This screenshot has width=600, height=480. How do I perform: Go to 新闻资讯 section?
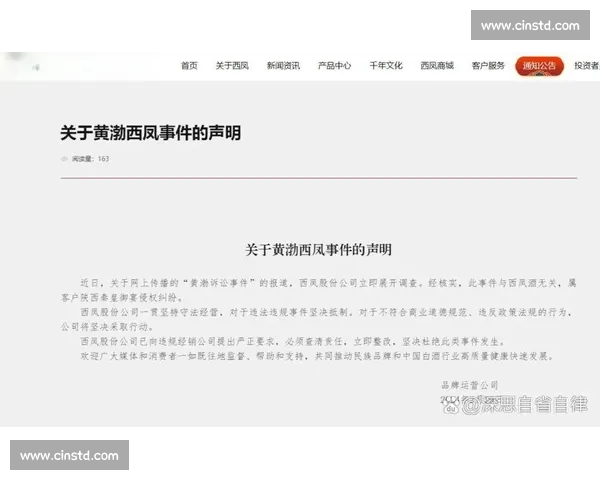point(283,66)
